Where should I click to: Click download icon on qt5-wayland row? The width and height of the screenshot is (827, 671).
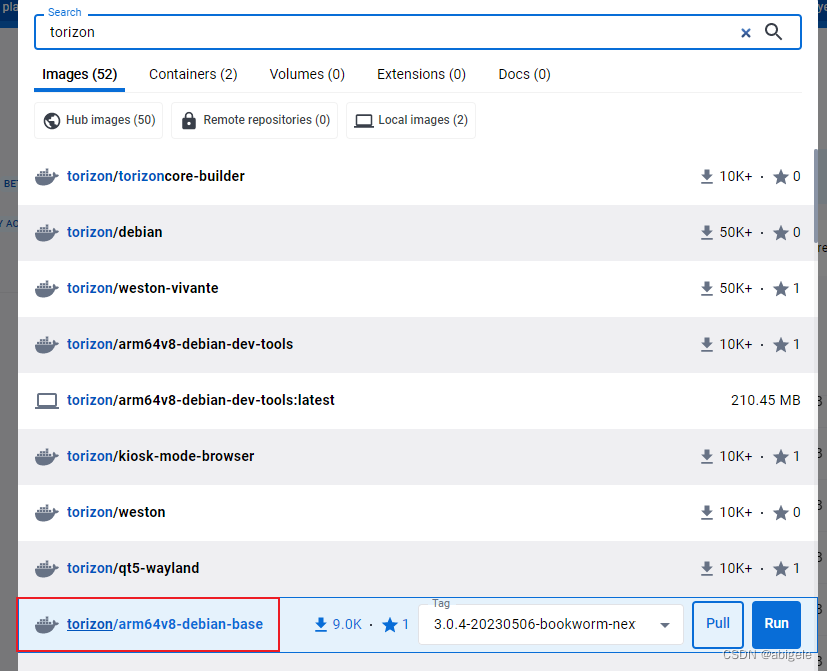tap(707, 568)
